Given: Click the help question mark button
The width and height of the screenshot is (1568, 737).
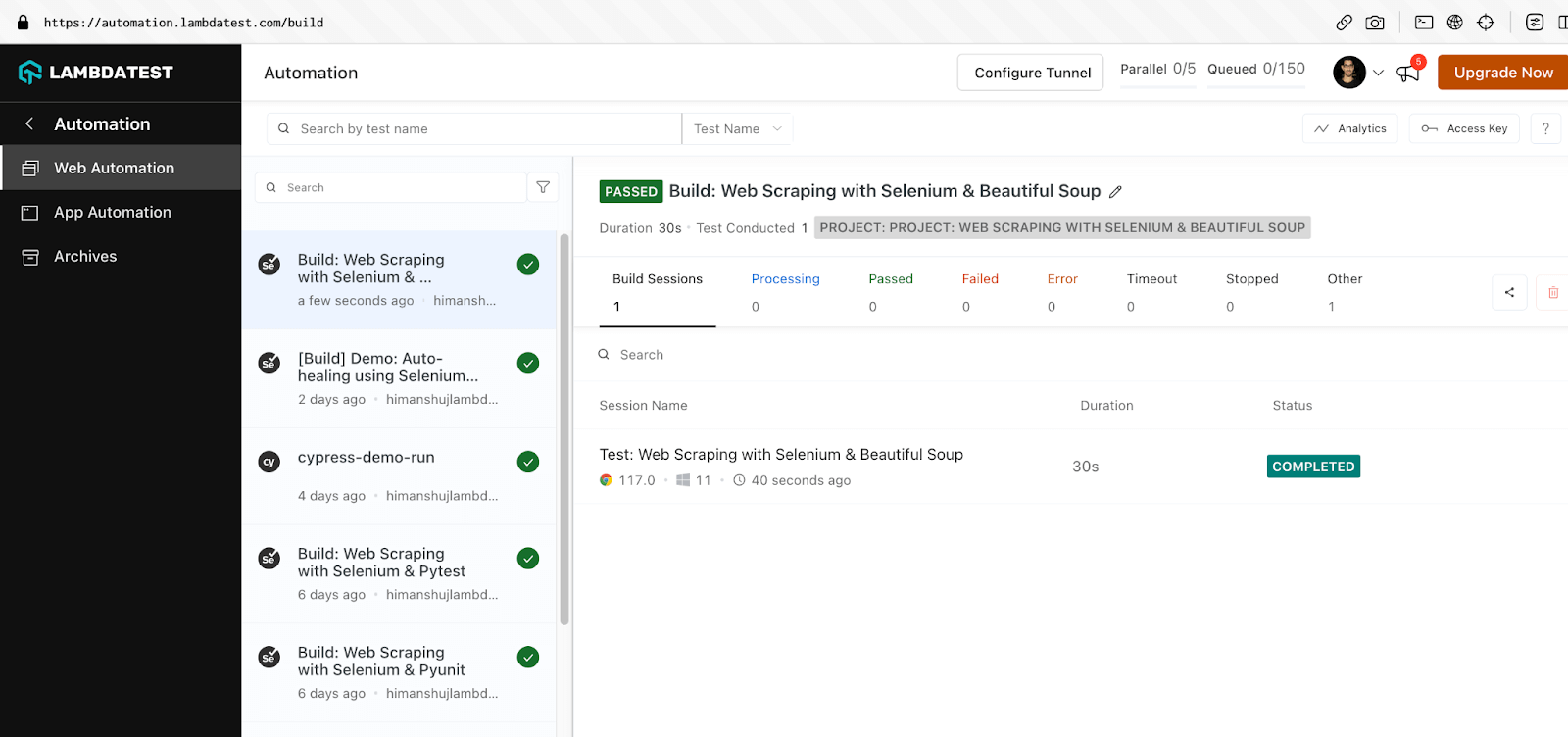Looking at the screenshot, I should tap(1545, 128).
